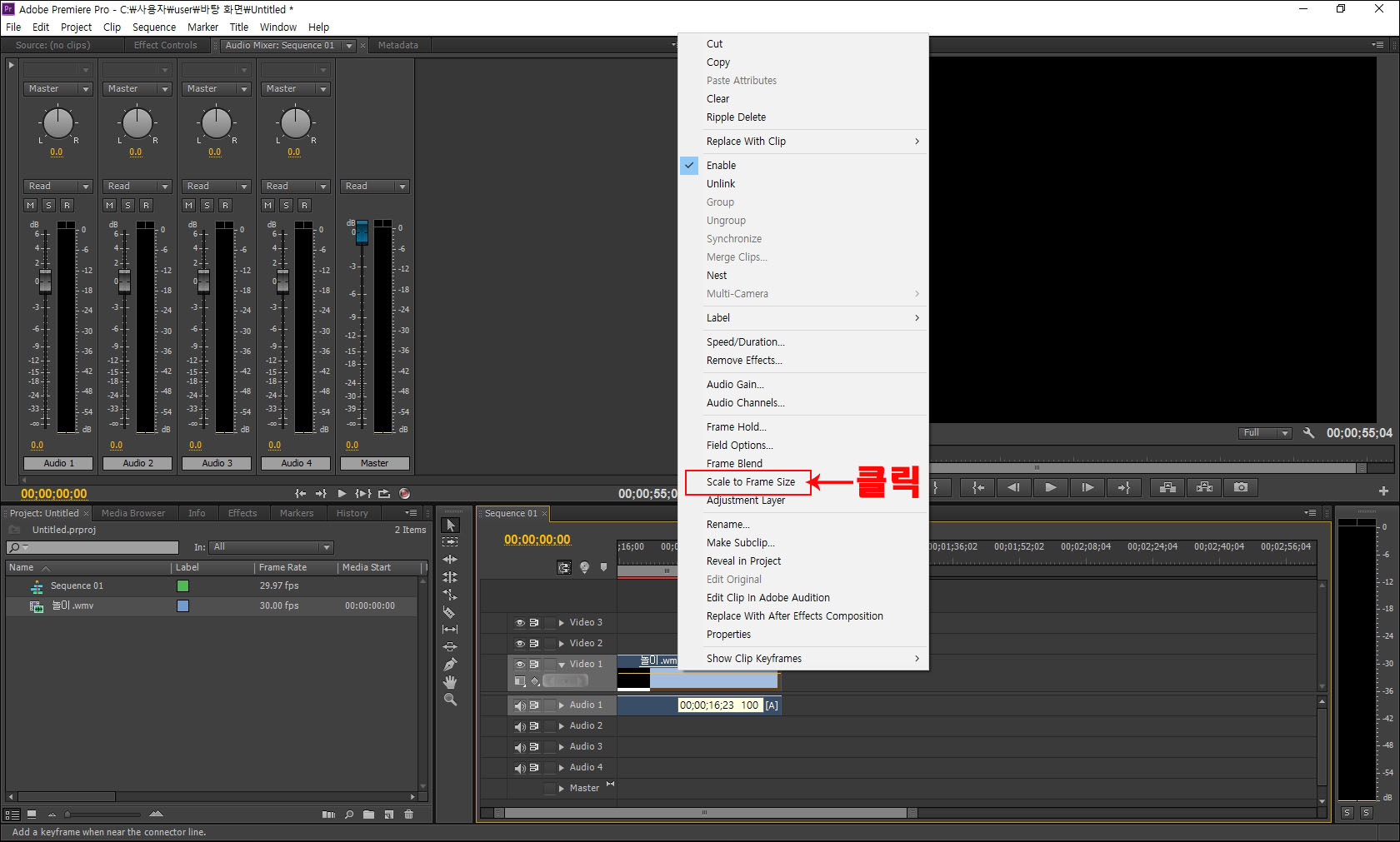The image size is (1400, 842).
Task: Mute Audio 2 track speaker toggle
Action: [x=520, y=726]
